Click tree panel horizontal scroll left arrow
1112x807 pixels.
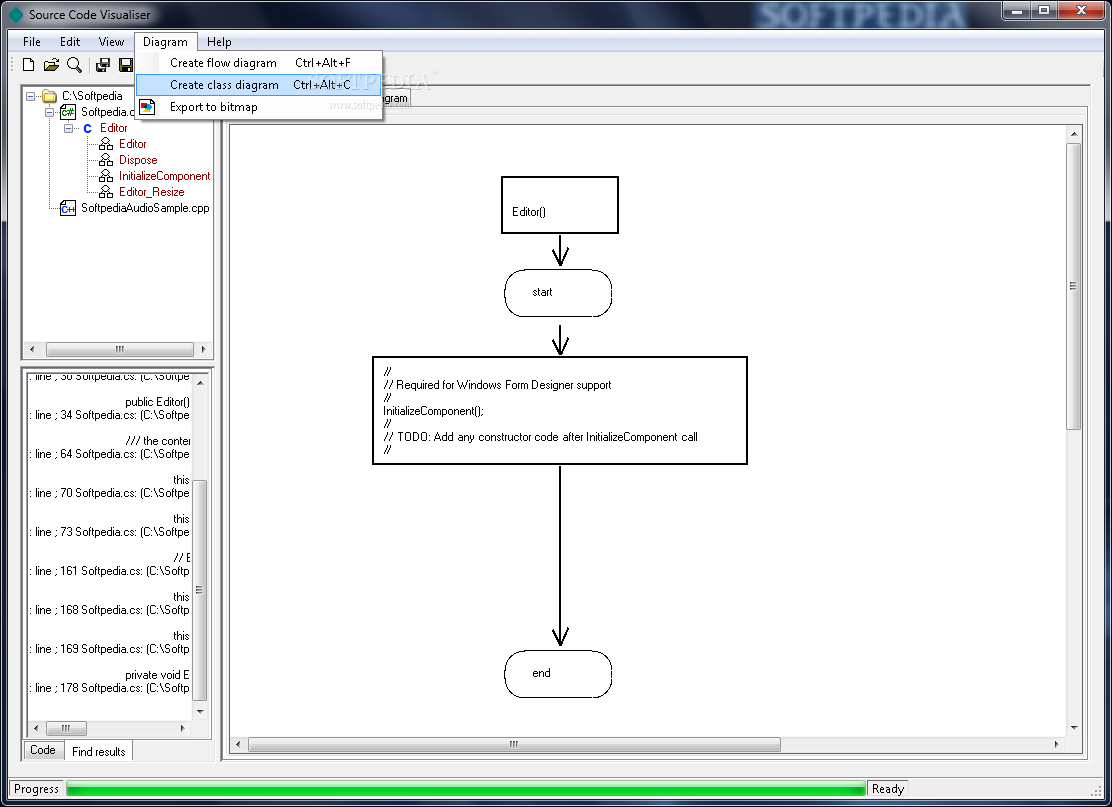(32, 350)
